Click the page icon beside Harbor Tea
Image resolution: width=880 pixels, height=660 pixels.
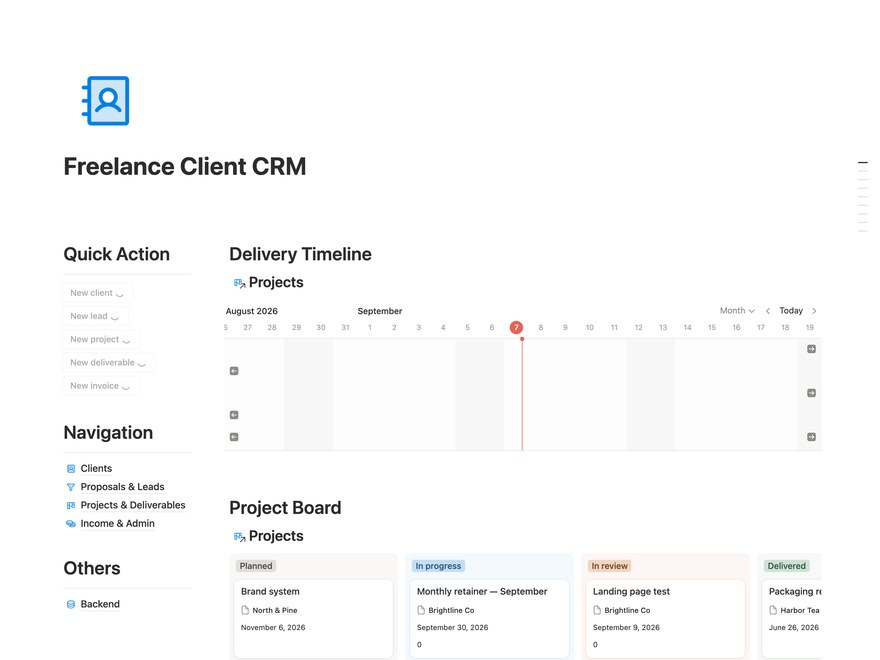click(x=773, y=610)
